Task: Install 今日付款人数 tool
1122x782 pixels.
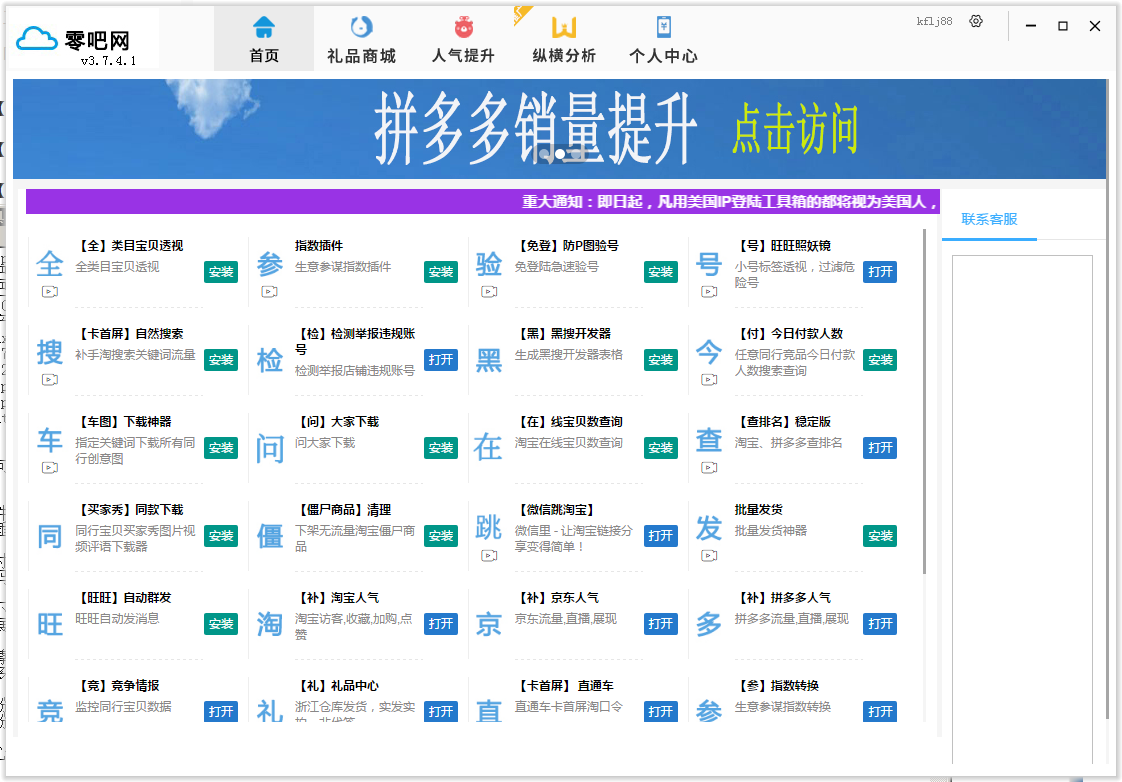Action: 880,360
